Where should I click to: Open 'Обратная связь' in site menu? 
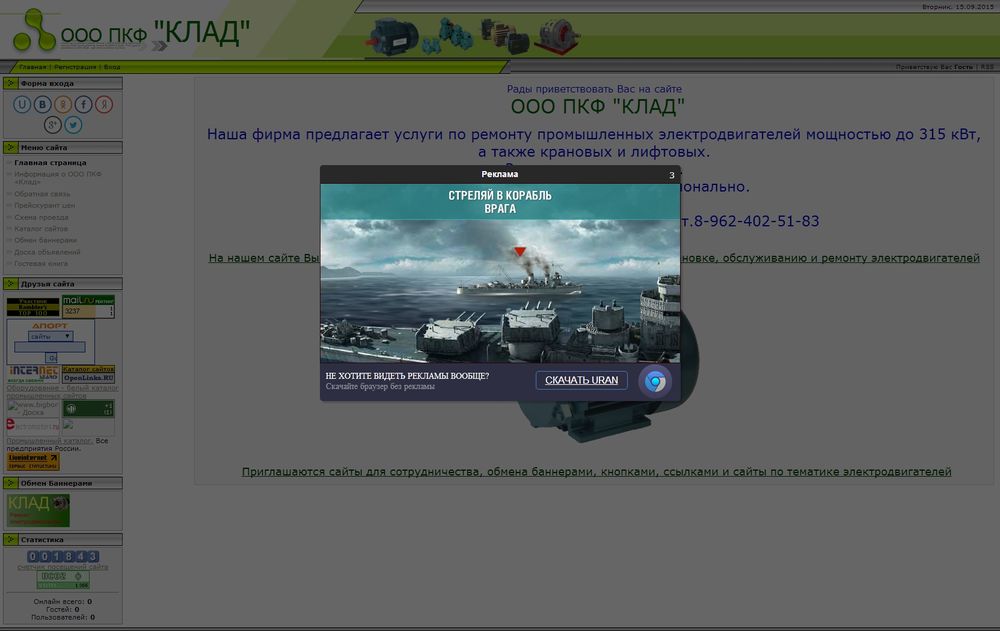click(x=42, y=193)
